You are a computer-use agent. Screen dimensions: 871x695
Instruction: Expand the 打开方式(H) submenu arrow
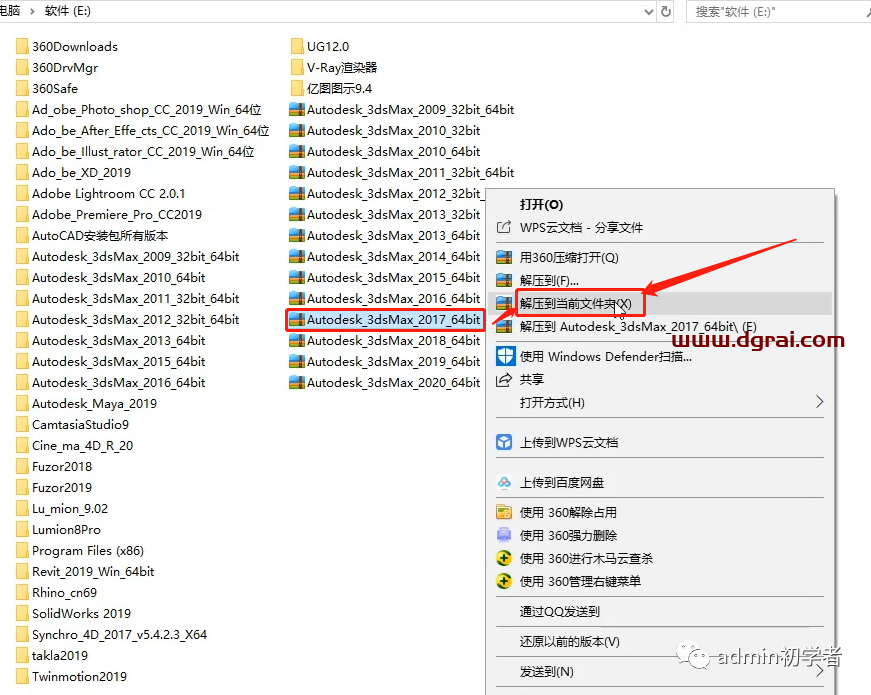pyautogui.click(x=819, y=402)
